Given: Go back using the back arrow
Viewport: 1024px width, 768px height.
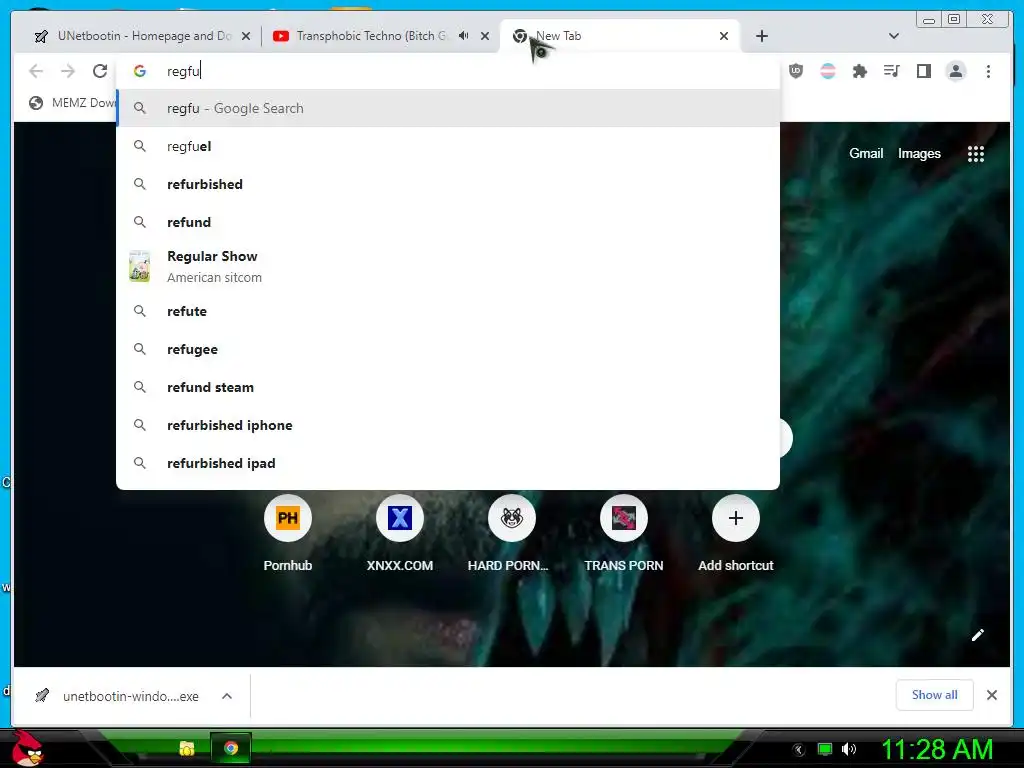Looking at the screenshot, I should click(36, 71).
